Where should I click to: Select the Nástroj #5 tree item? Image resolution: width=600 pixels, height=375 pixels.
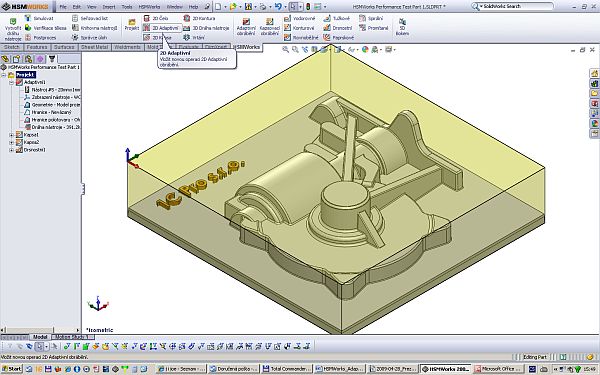(52, 90)
